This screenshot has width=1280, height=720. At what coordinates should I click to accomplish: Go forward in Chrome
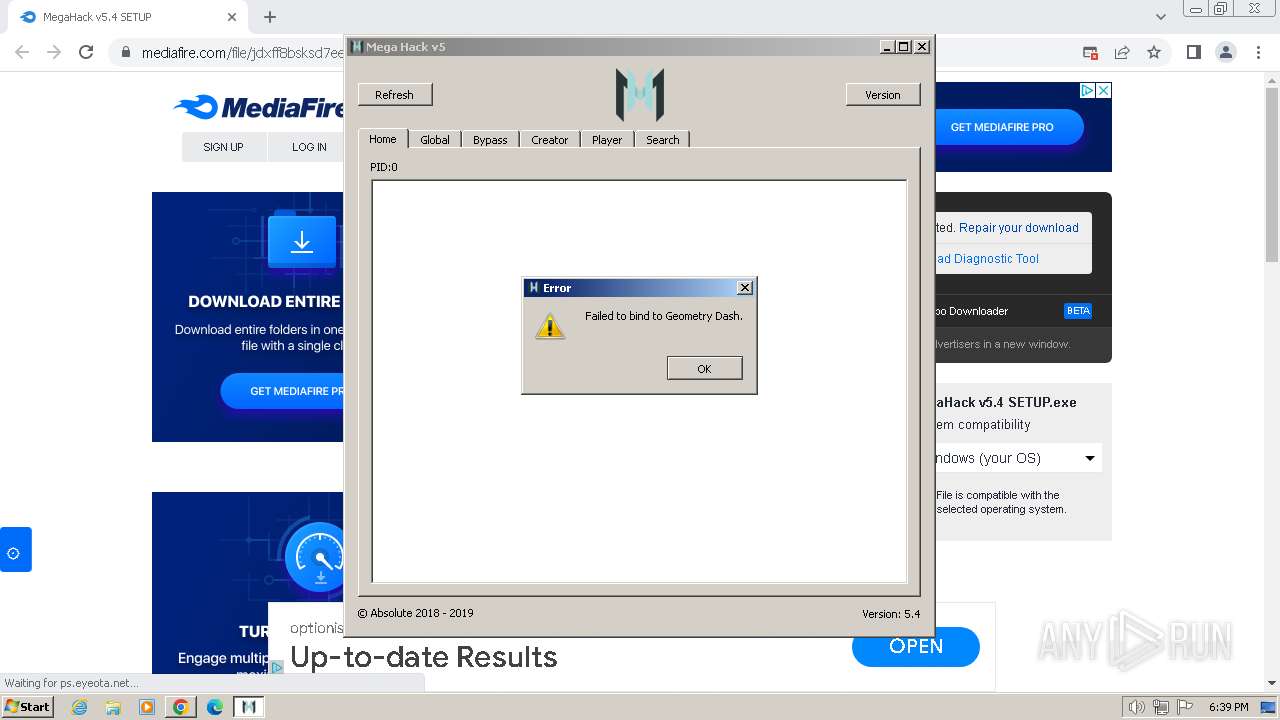[54, 52]
